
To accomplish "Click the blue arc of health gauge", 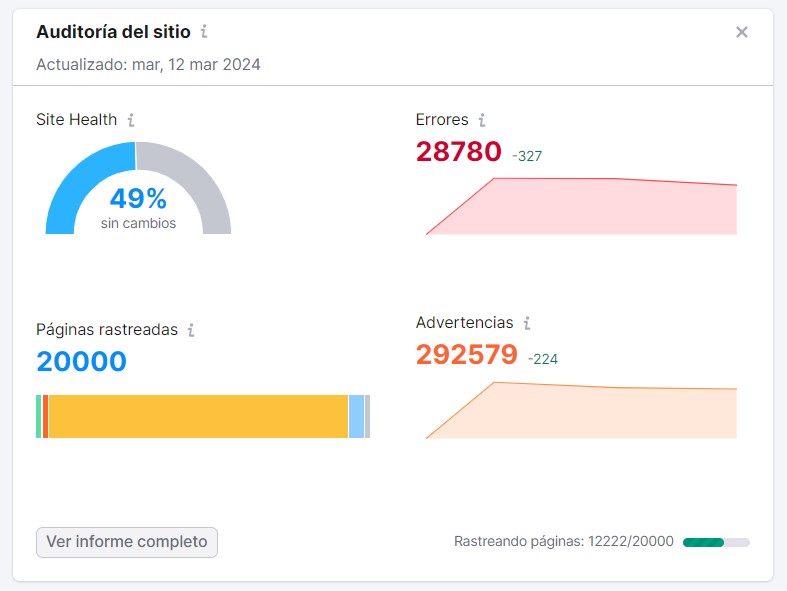I will [x=72, y=180].
